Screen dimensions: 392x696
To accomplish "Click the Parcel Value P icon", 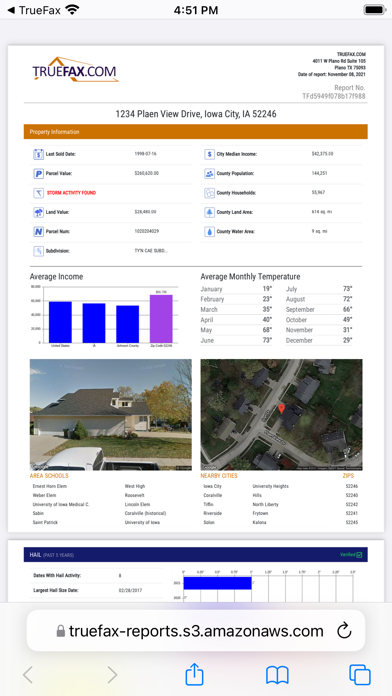I will (38, 174).
